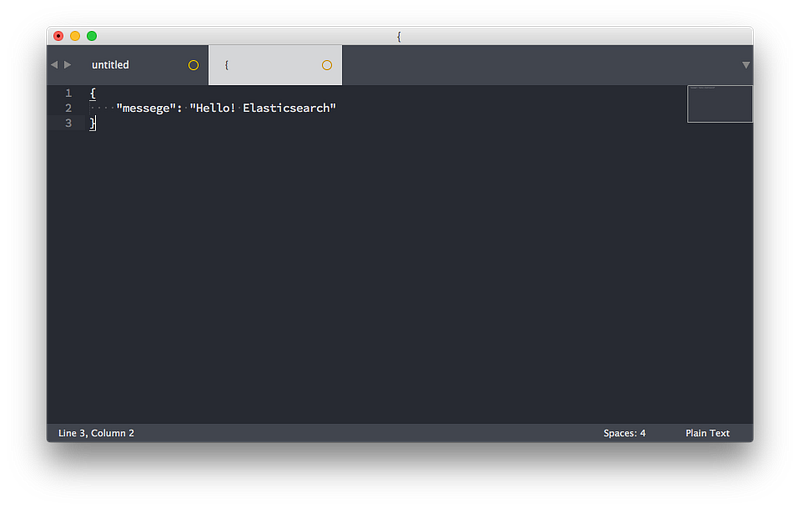Image resolution: width=800 pixels, height=509 pixels.
Task: Open the tab list dropdown arrow
Action: (x=745, y=65)
